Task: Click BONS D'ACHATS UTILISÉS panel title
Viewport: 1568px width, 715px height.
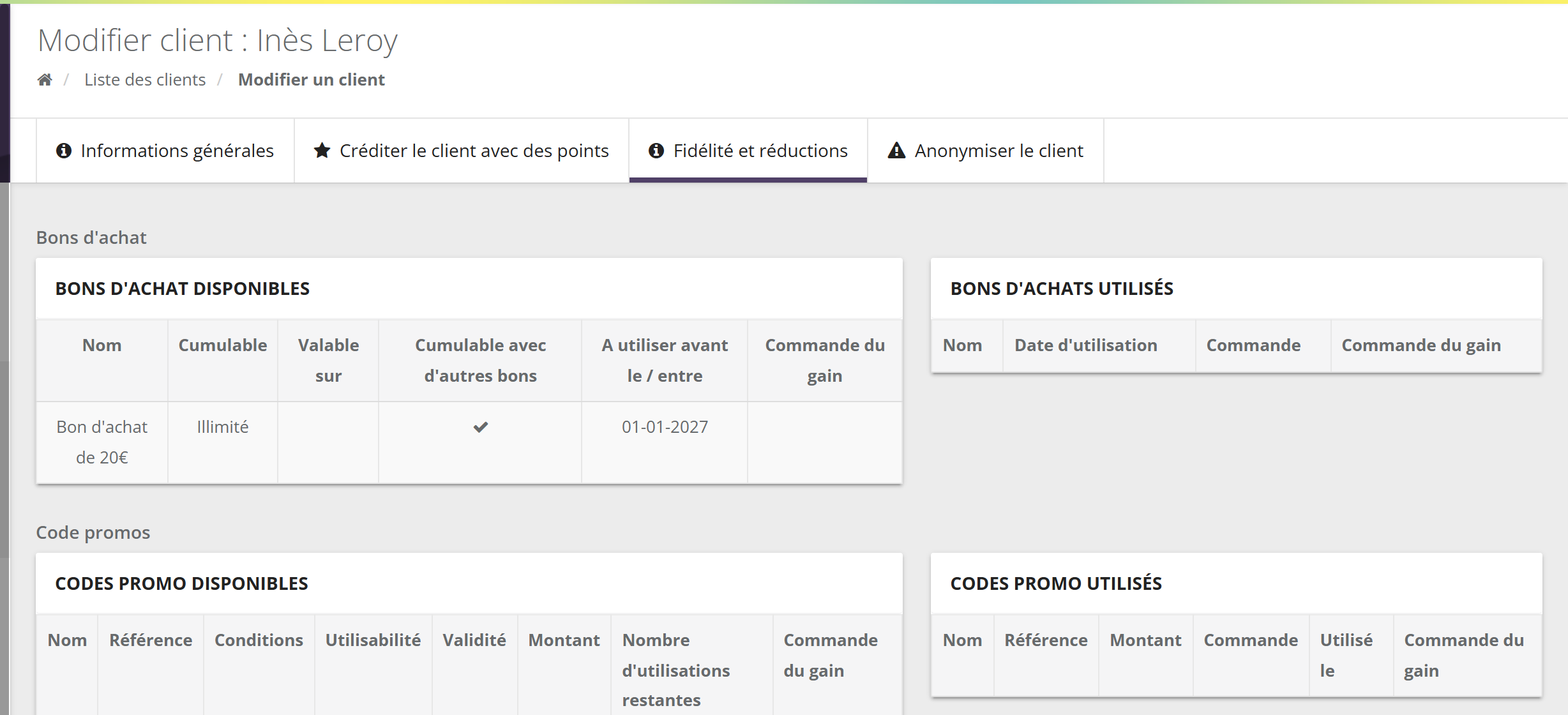Action: (x=1062, y=289)
